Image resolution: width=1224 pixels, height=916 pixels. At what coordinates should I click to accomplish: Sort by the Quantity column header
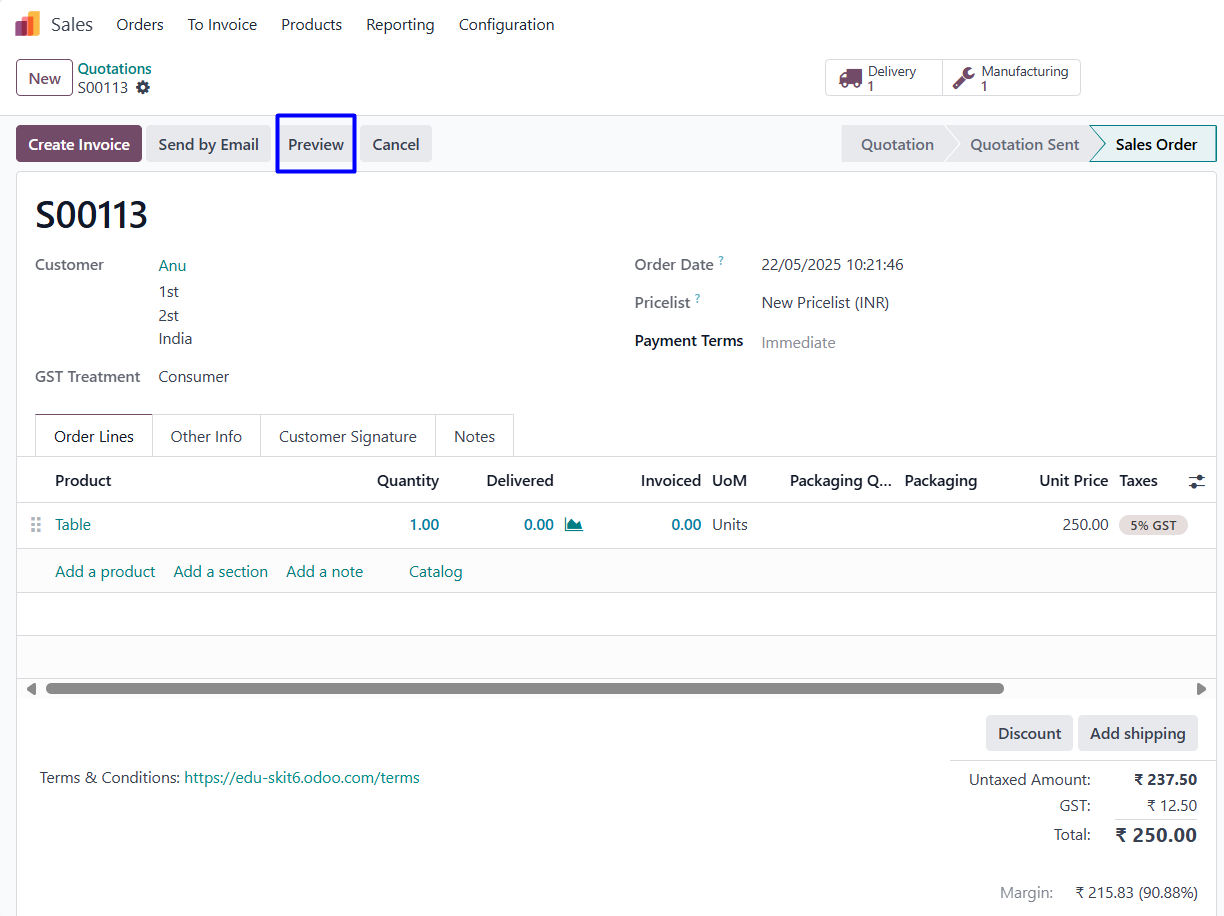[x=408, y=481]
